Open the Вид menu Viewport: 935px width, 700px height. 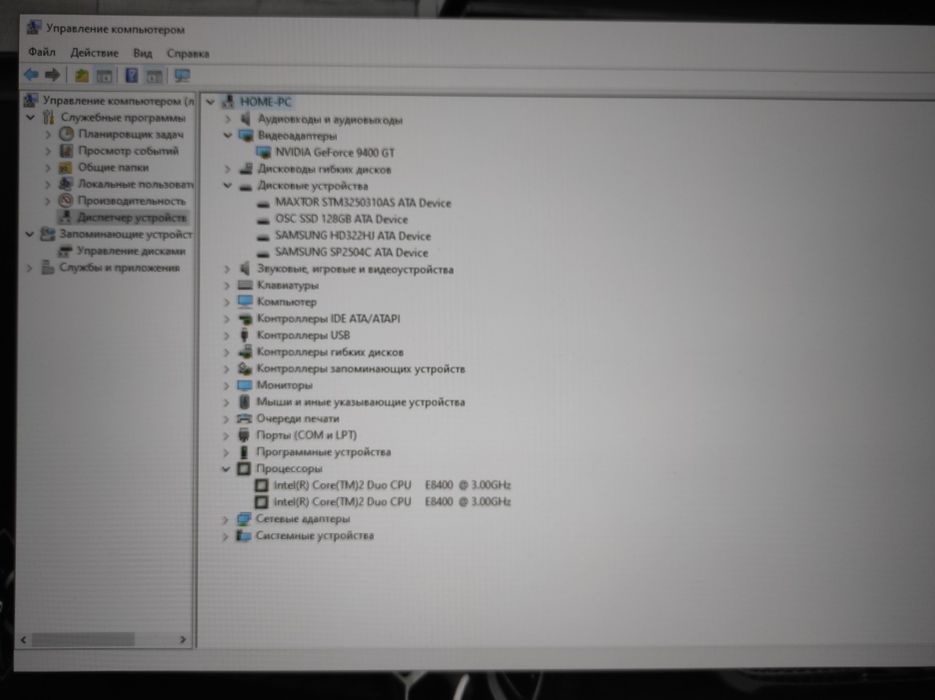click(143, 53)
